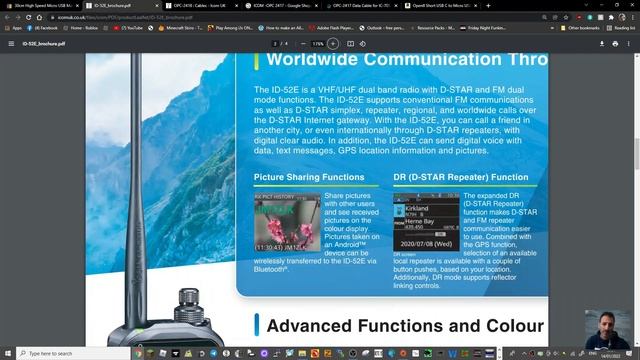Click the Type here to search box
The image size is (640, 360).
tap(73, 353)
